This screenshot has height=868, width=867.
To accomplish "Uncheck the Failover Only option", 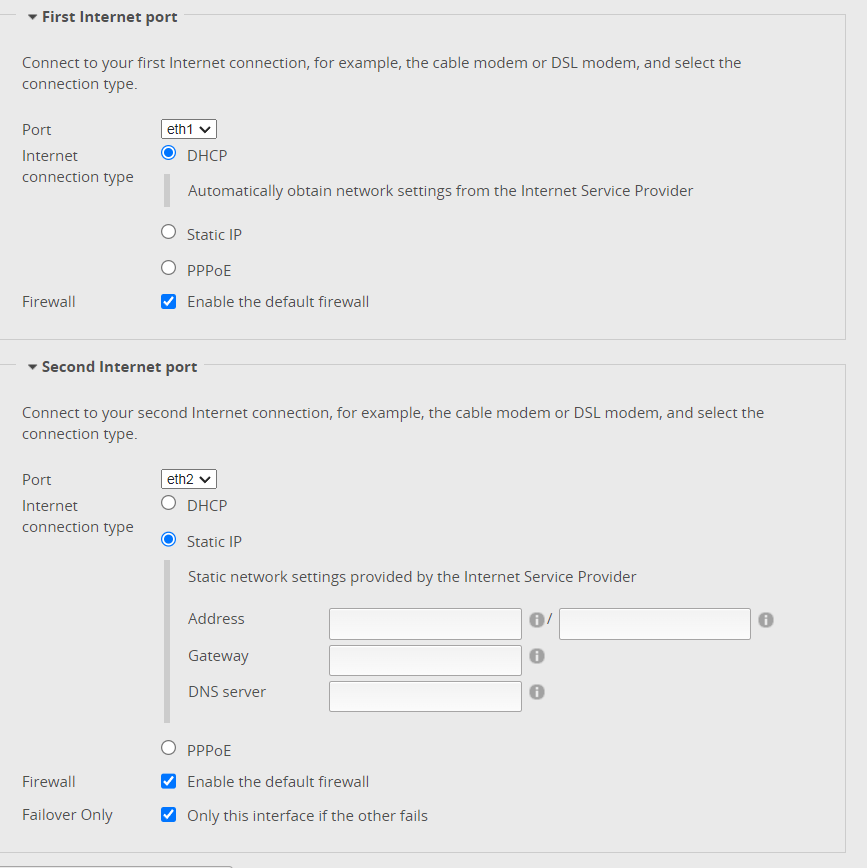I will tap(168, 815).
